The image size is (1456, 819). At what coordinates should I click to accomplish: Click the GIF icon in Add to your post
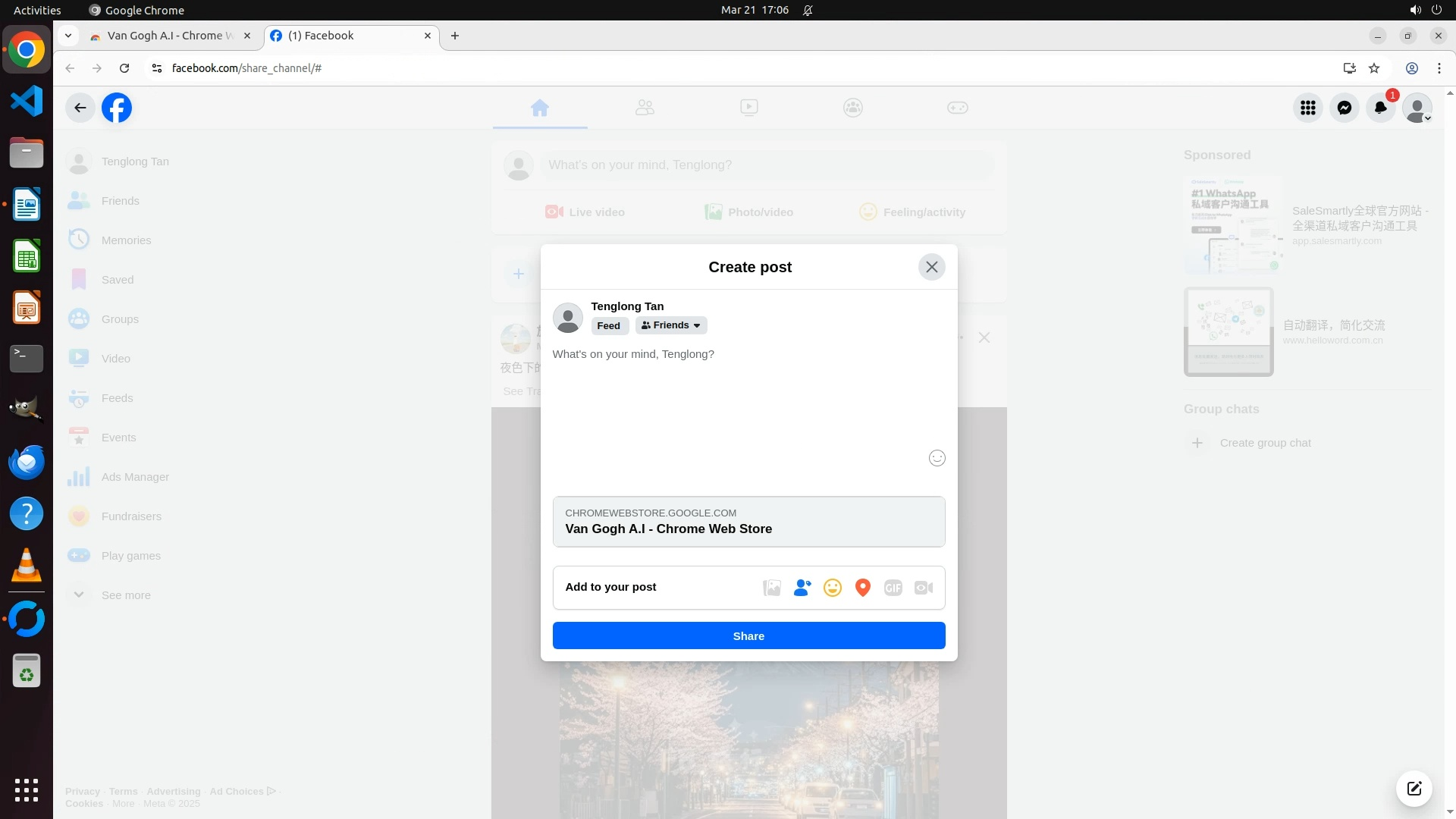pos(893,588)
